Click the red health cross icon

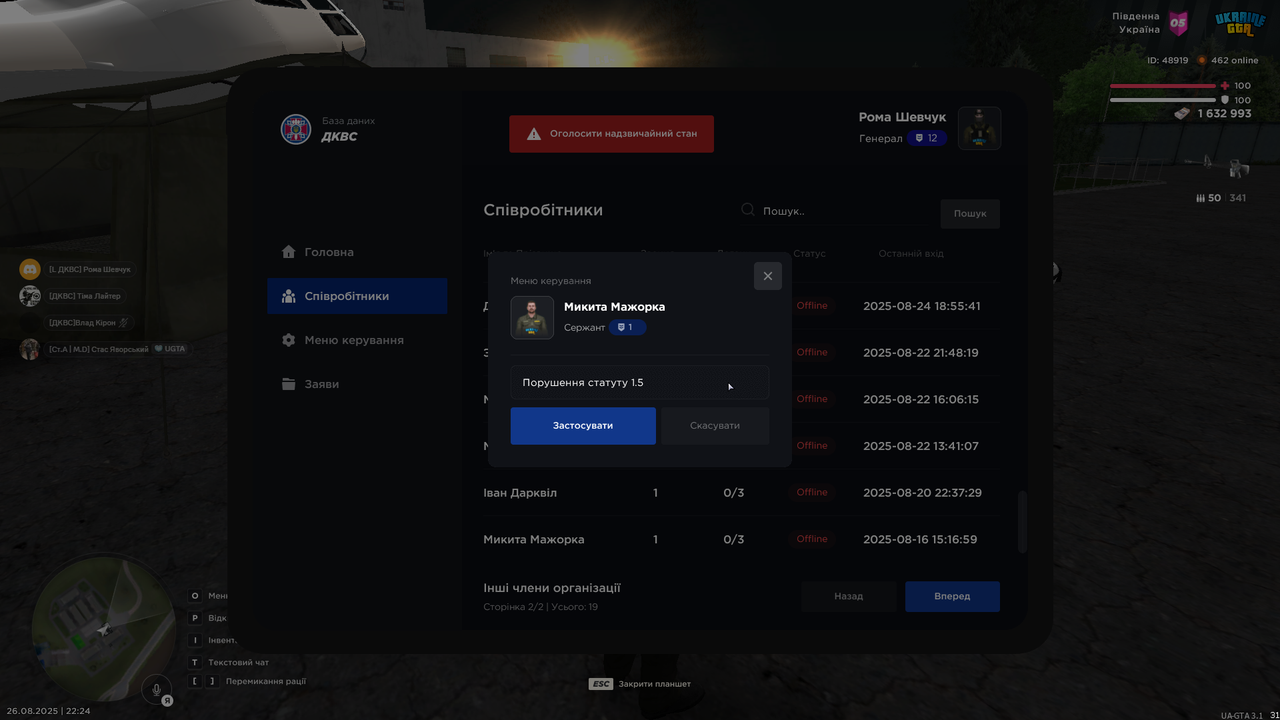coord(1225,86)
